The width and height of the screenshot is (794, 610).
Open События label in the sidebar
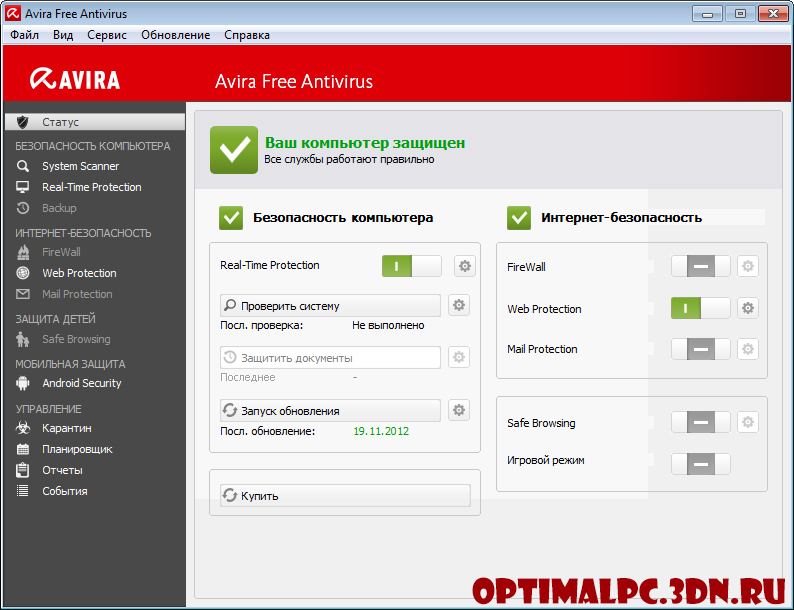point(65,491)
